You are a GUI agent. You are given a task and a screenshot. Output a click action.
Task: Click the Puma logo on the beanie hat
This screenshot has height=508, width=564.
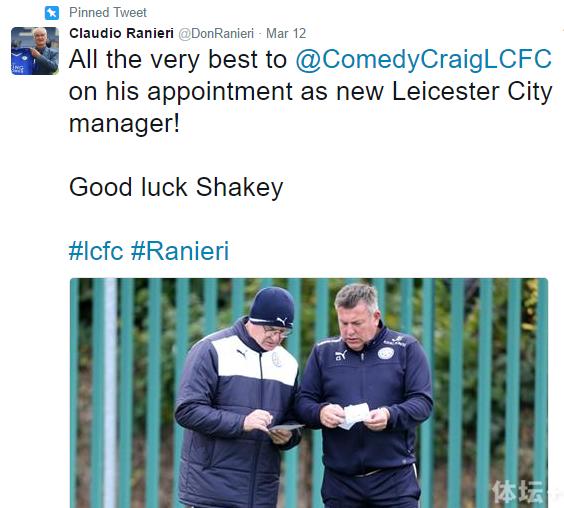(x=282, y=321)
